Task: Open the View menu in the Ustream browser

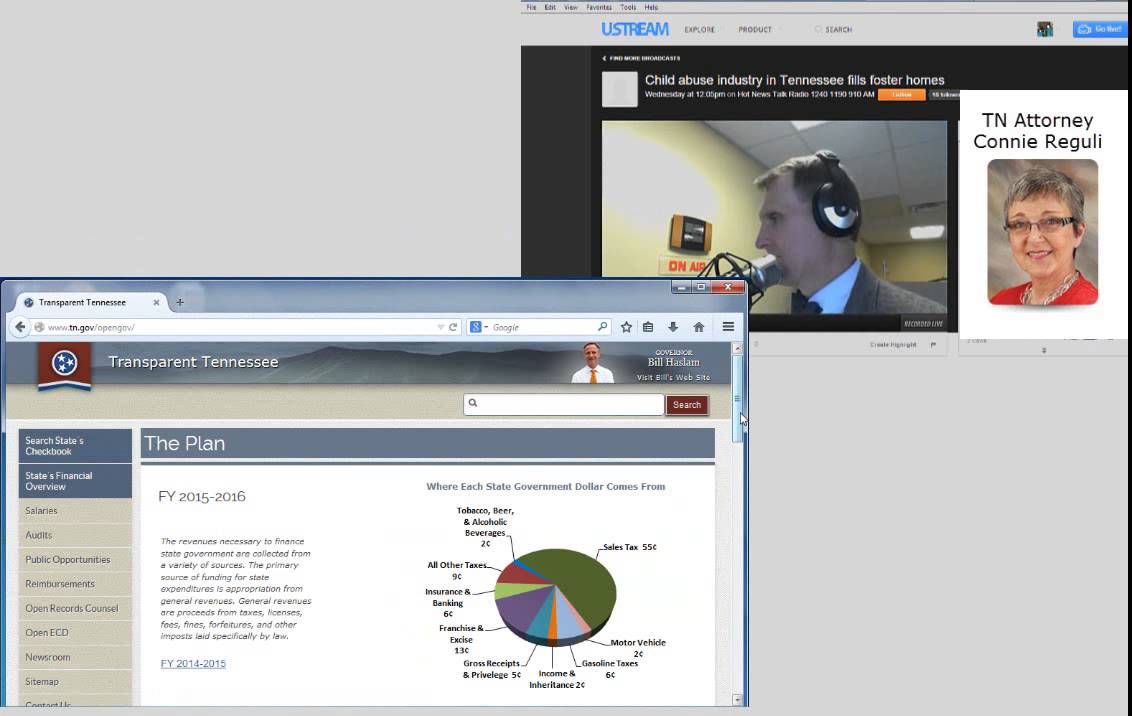Action: (x=571, y=7)
